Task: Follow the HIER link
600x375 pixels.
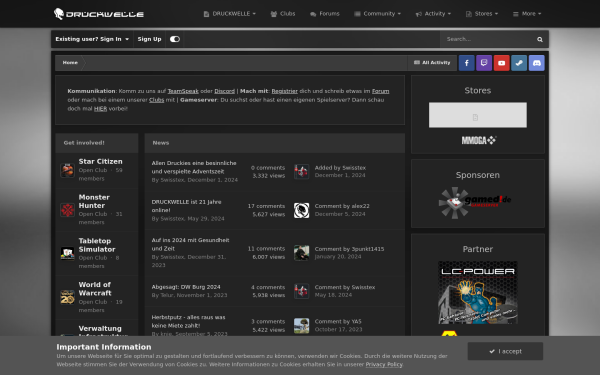Action: coord(100,109)
